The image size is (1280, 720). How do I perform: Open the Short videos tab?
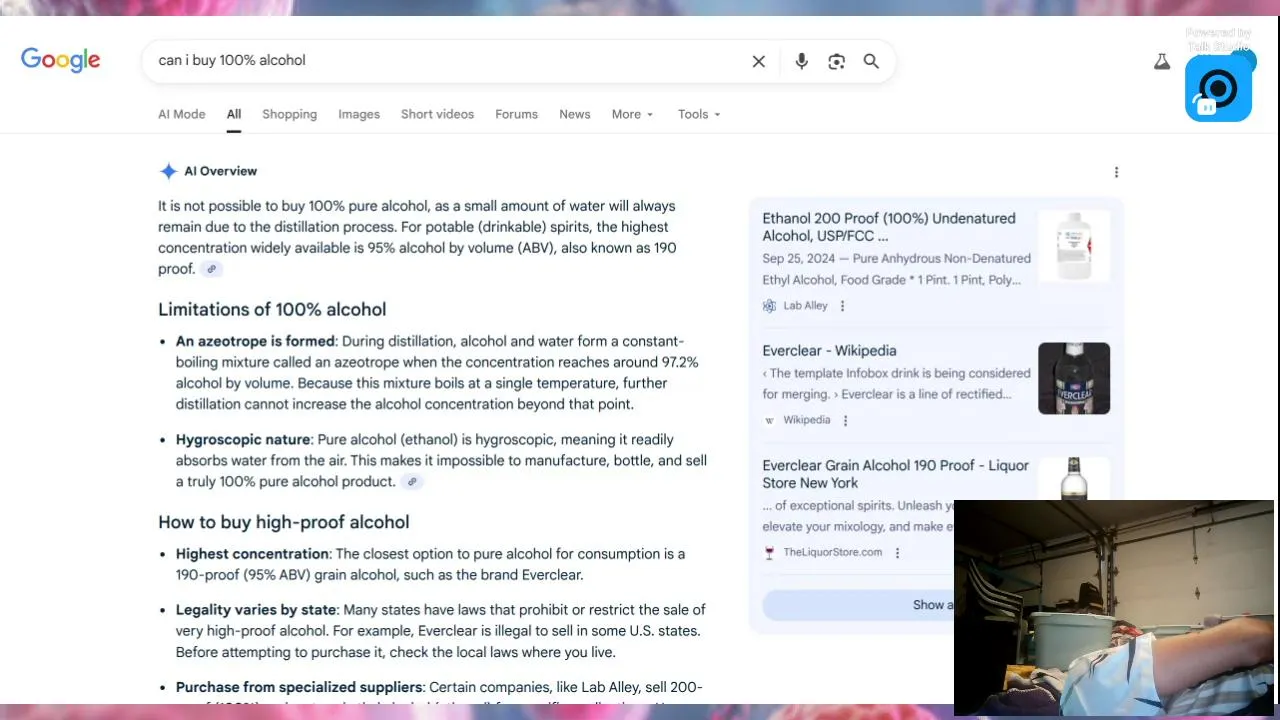tap(437, 114)
